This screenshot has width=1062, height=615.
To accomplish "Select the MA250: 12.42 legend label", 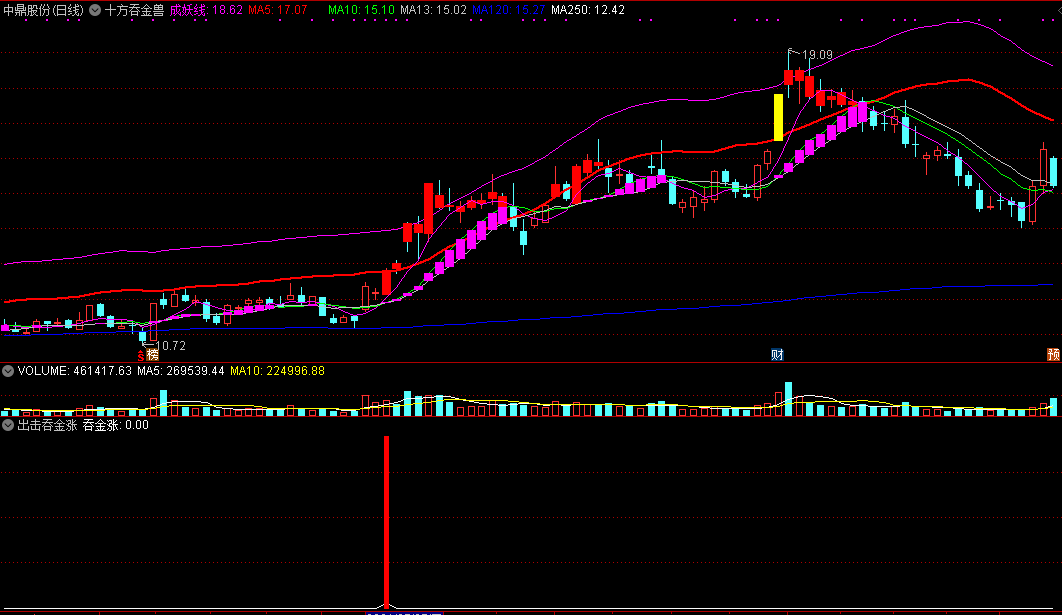I will [588, 10].
